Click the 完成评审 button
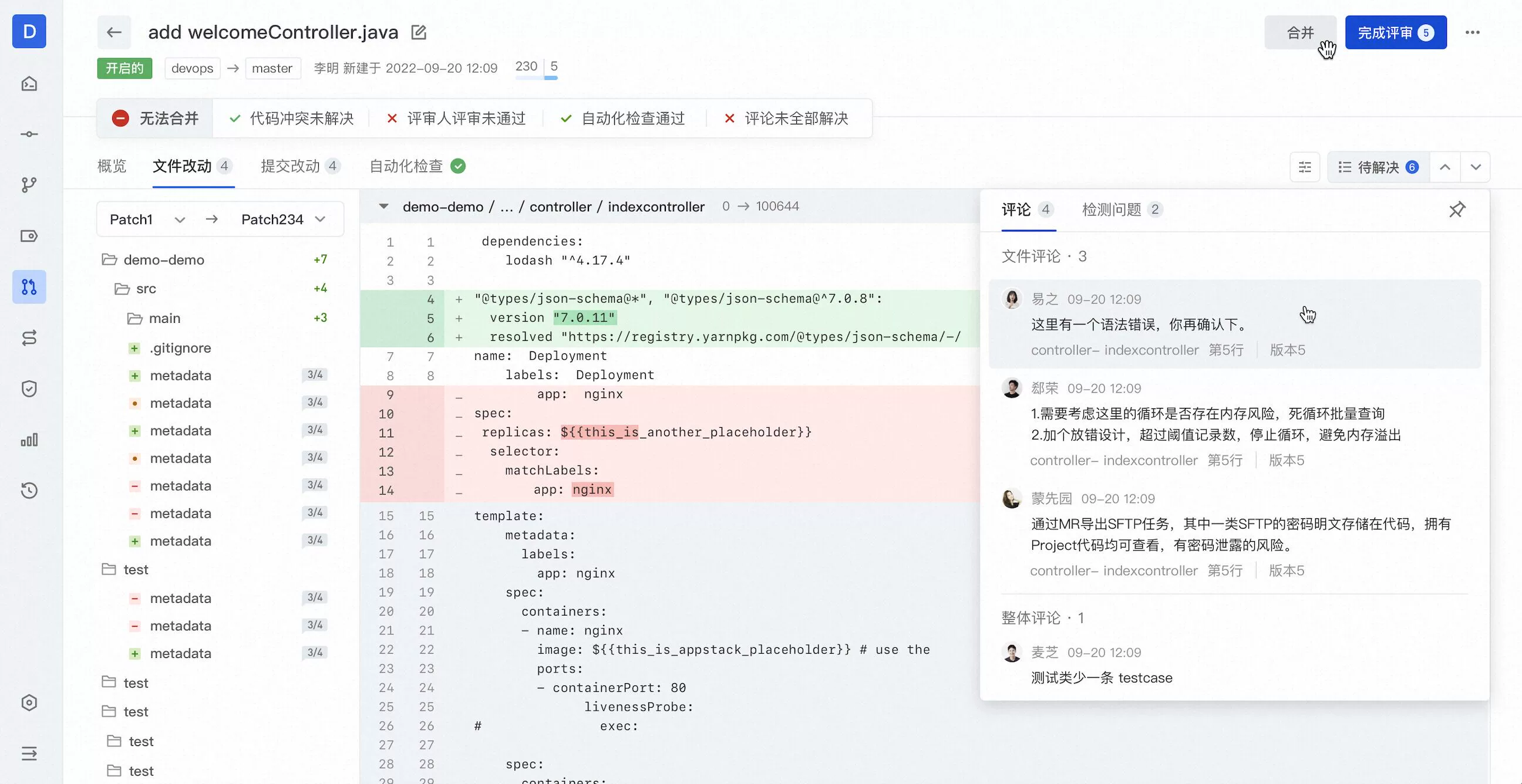The height and width of the screenshot is (784, 1522). pyautogui.click(x=1395, y=32)
